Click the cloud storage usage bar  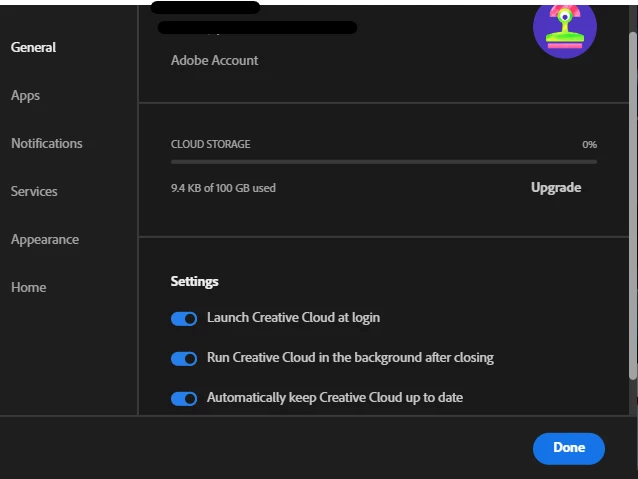coord(384,162)
